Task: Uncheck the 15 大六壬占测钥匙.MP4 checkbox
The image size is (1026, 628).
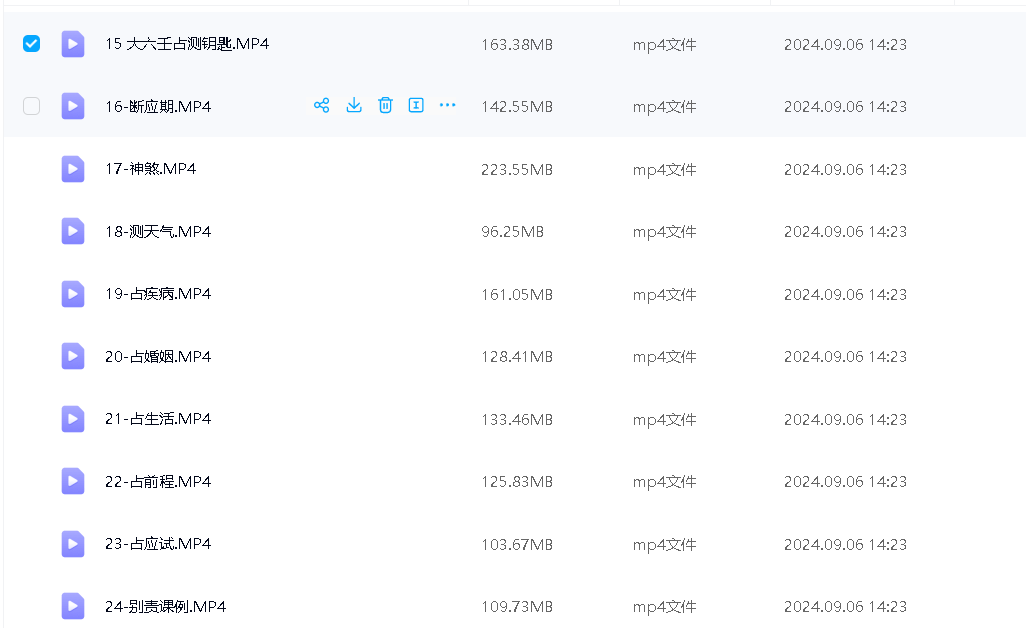Action: coord(32,43)
